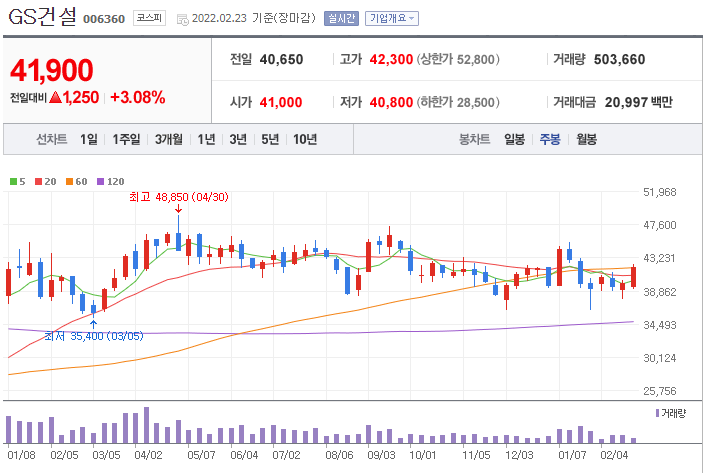The image size is (703, 473).
Task: Select the 1년 line chart tab
Action: [x=206, y=139]
